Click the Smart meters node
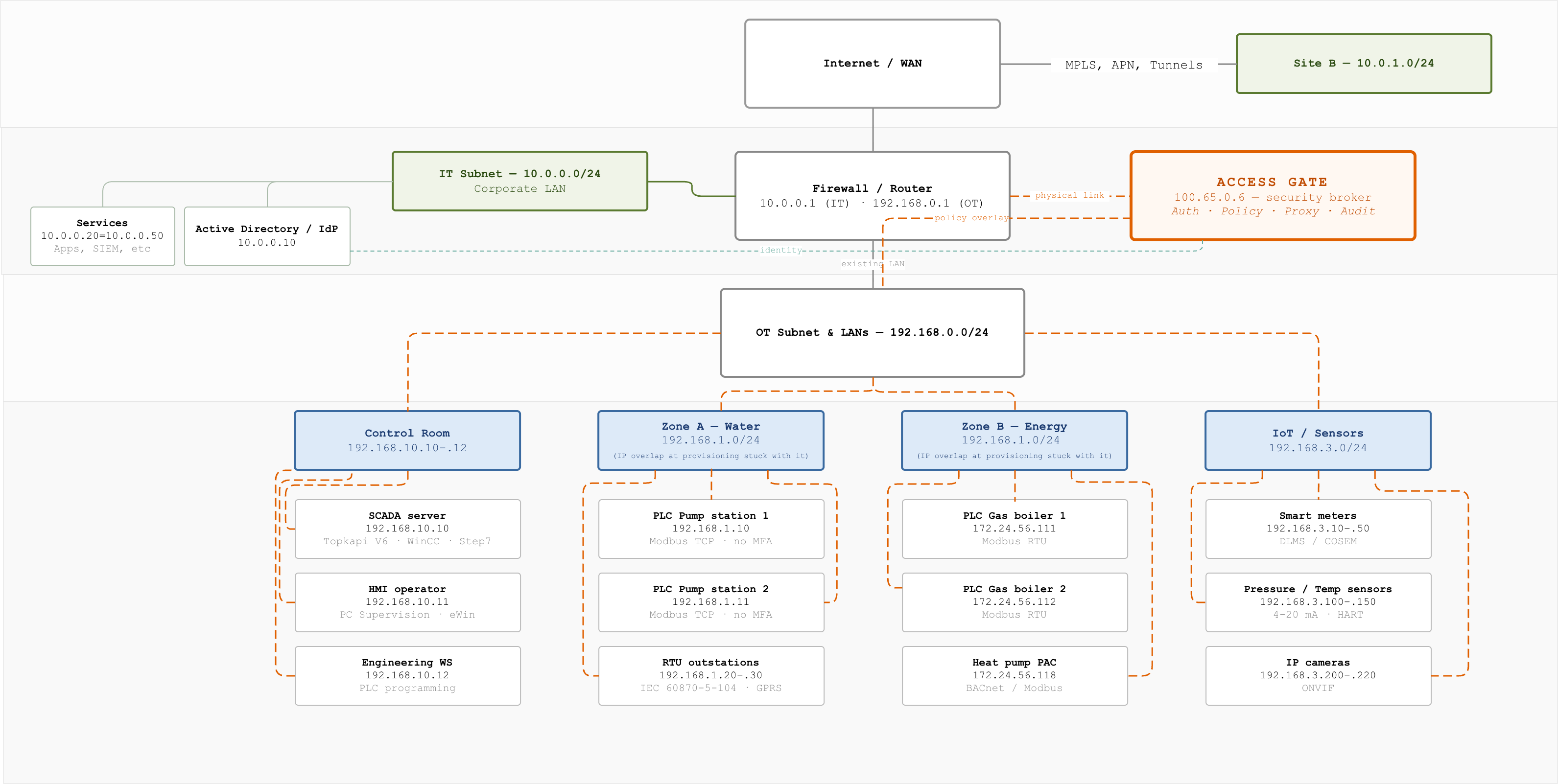 [x=1318, y=529]
